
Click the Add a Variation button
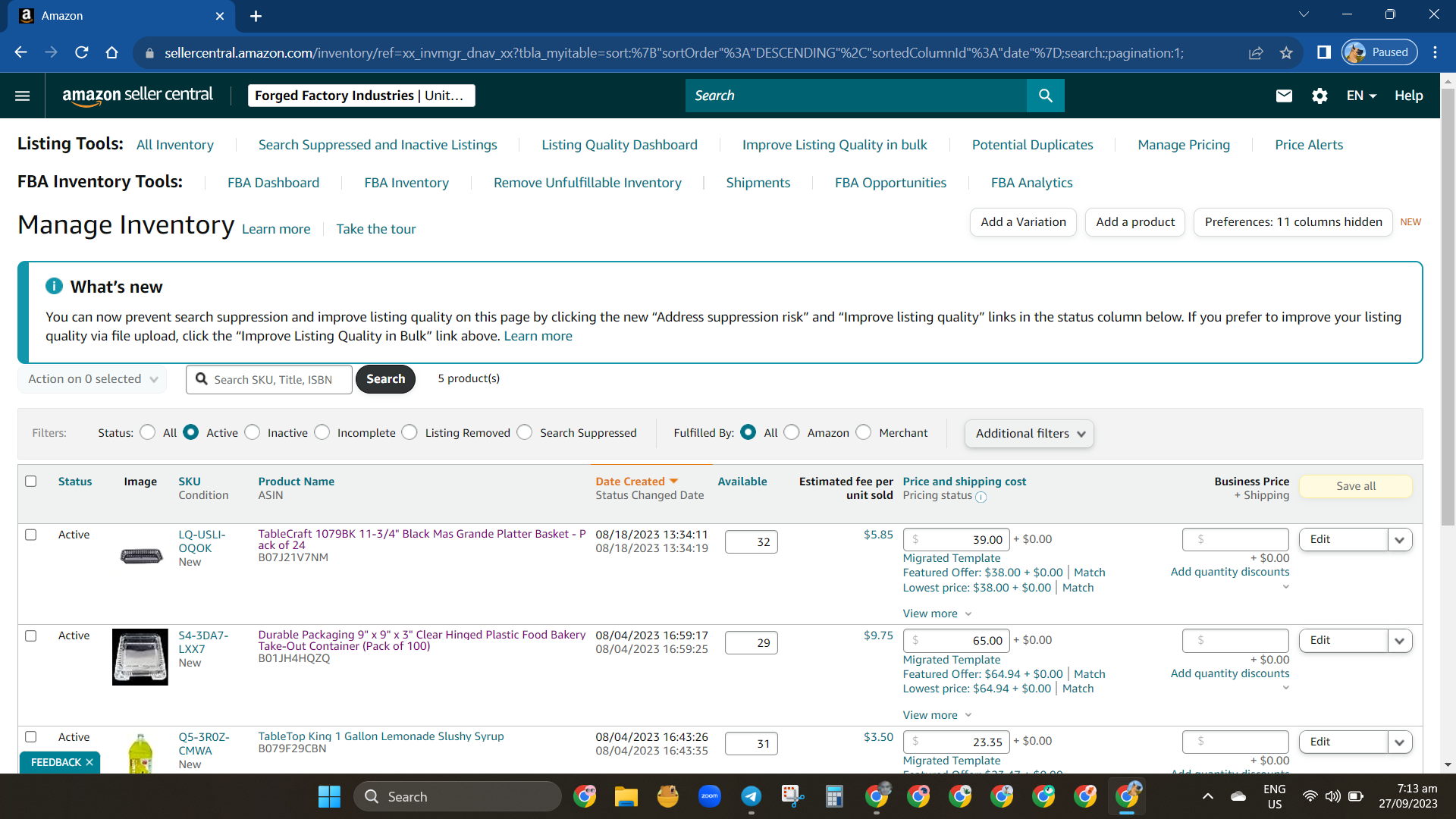pyautogui.click(x=1023, y=222)
